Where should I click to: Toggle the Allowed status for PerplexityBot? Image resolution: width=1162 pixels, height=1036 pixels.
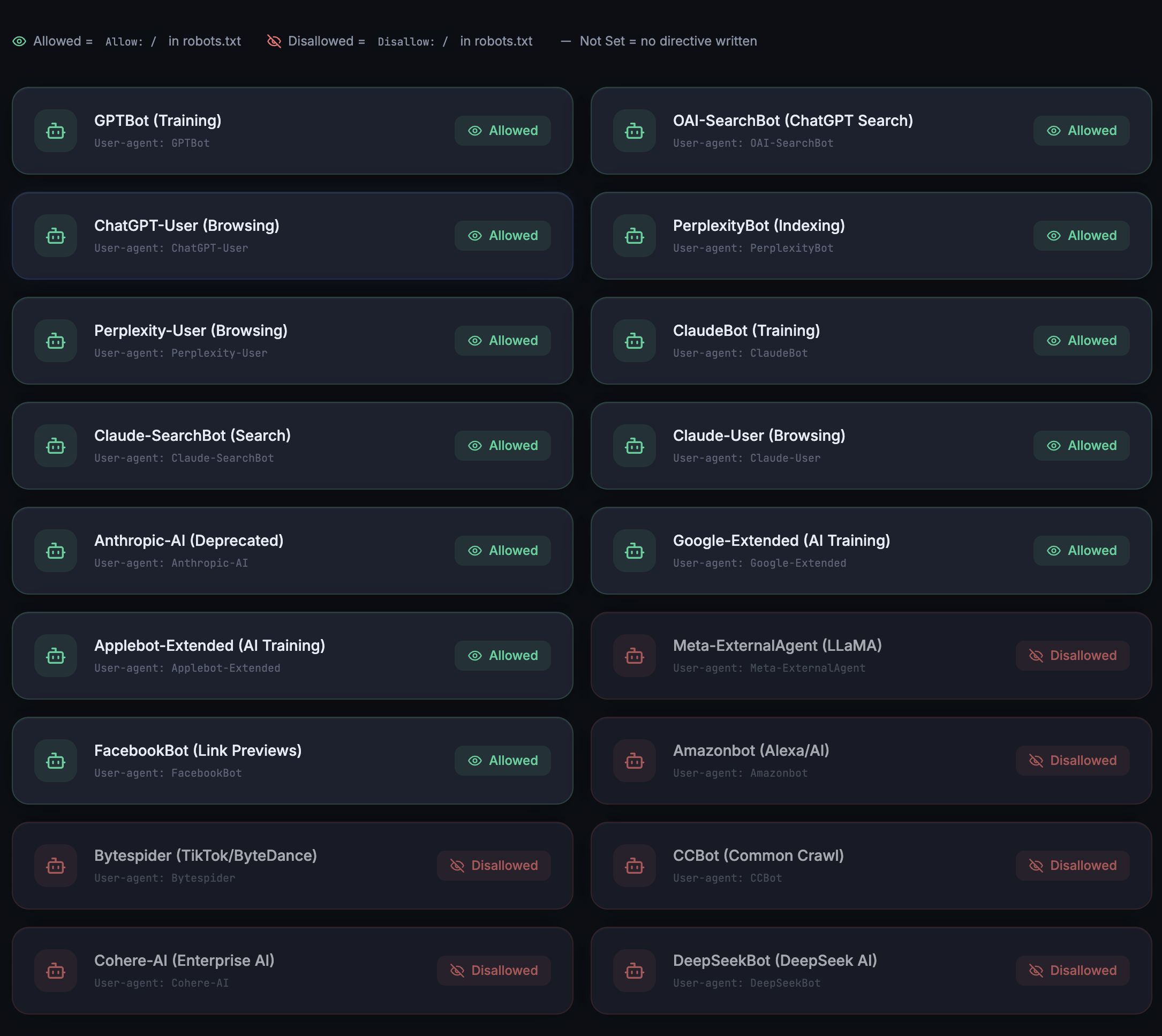1081,235
